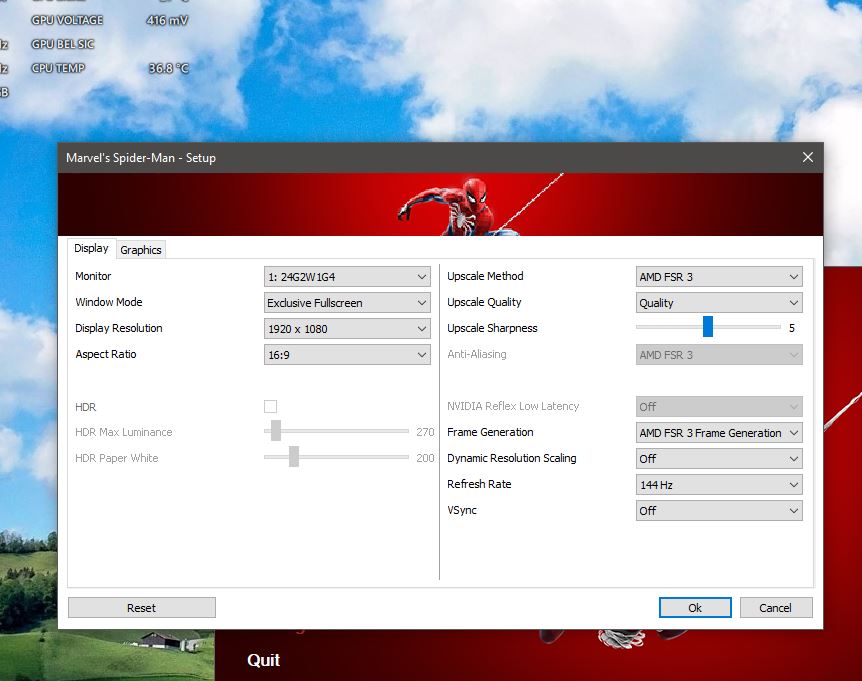Click the Upscale Method label
Screen dimensions: 862x681
click(485, 276)
